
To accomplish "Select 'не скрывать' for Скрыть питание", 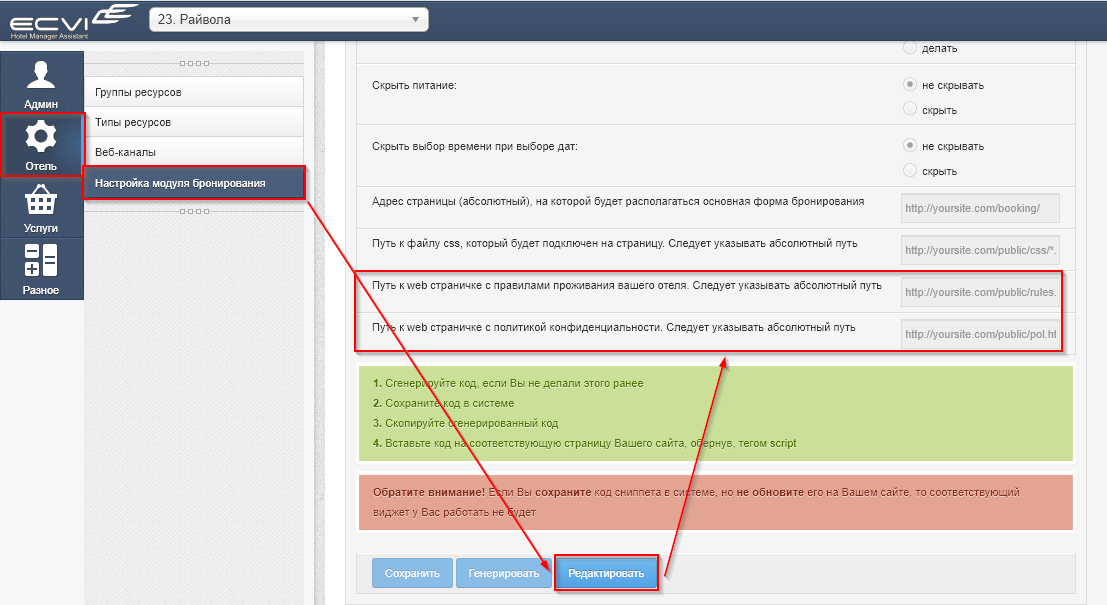I will click(910, 85).
